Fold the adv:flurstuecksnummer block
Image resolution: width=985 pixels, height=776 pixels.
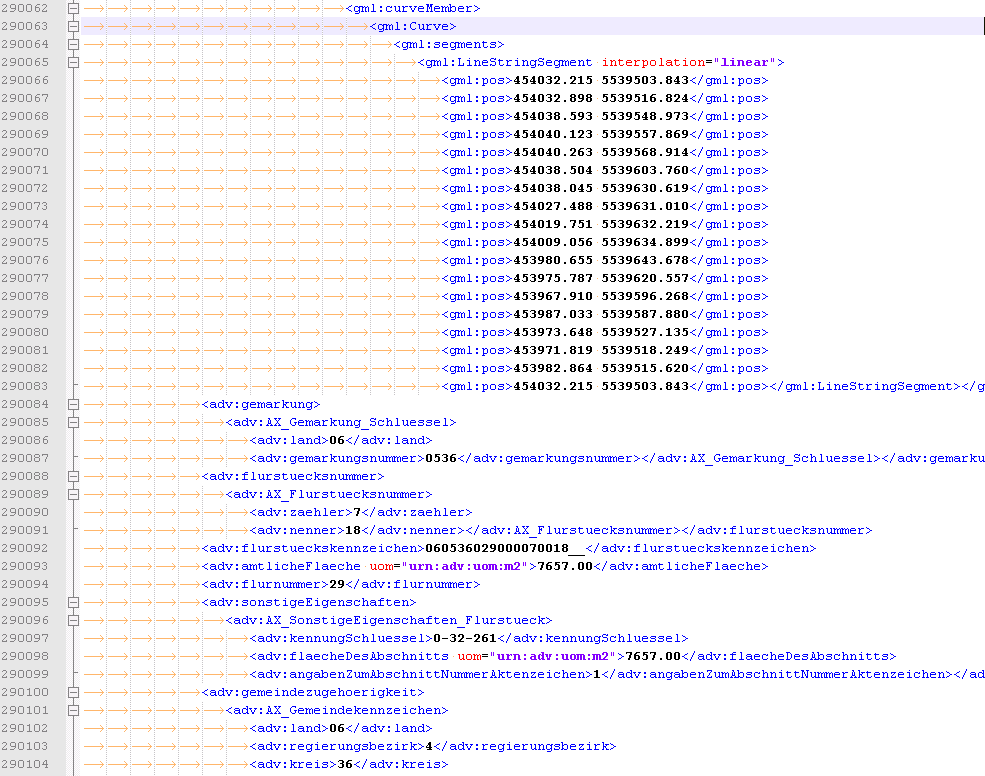click(x=73, y=476)
